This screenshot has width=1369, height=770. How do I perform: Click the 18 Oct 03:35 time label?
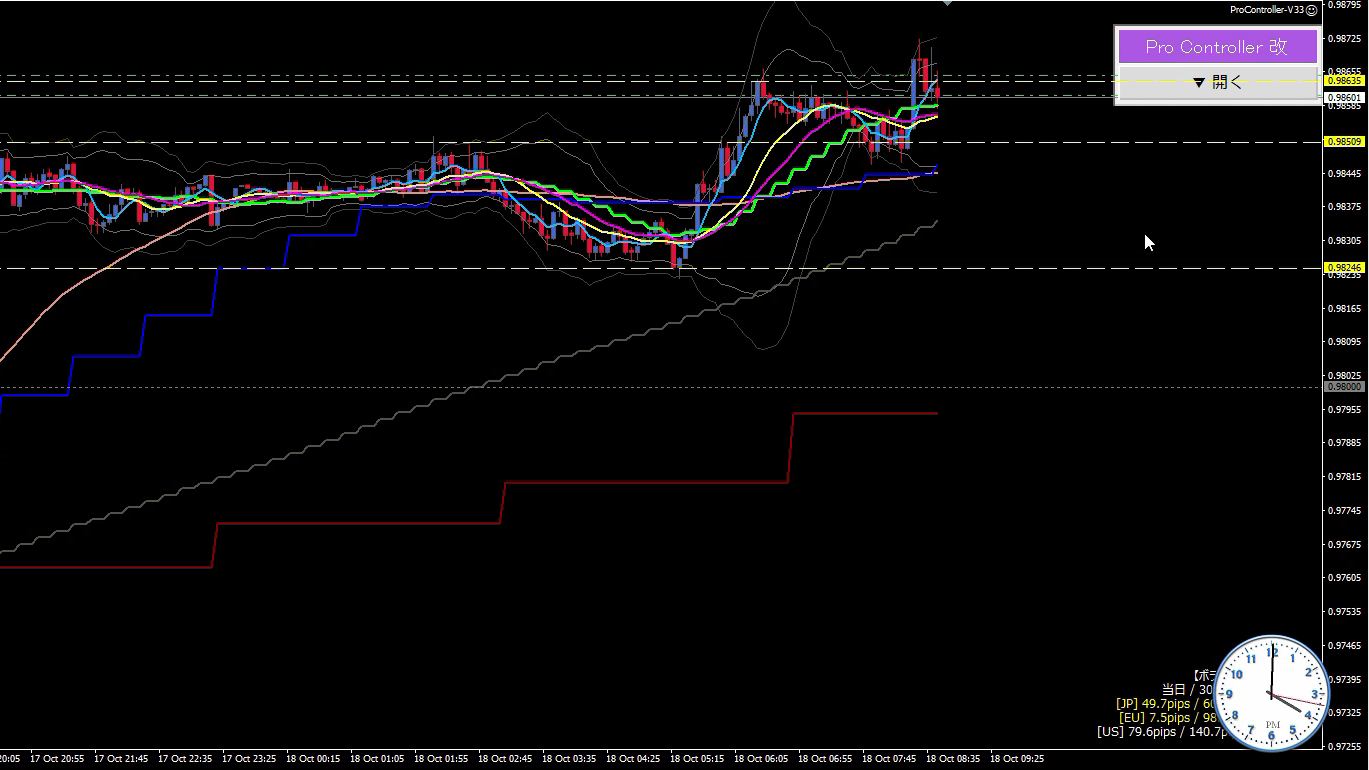tap(569, 759)
